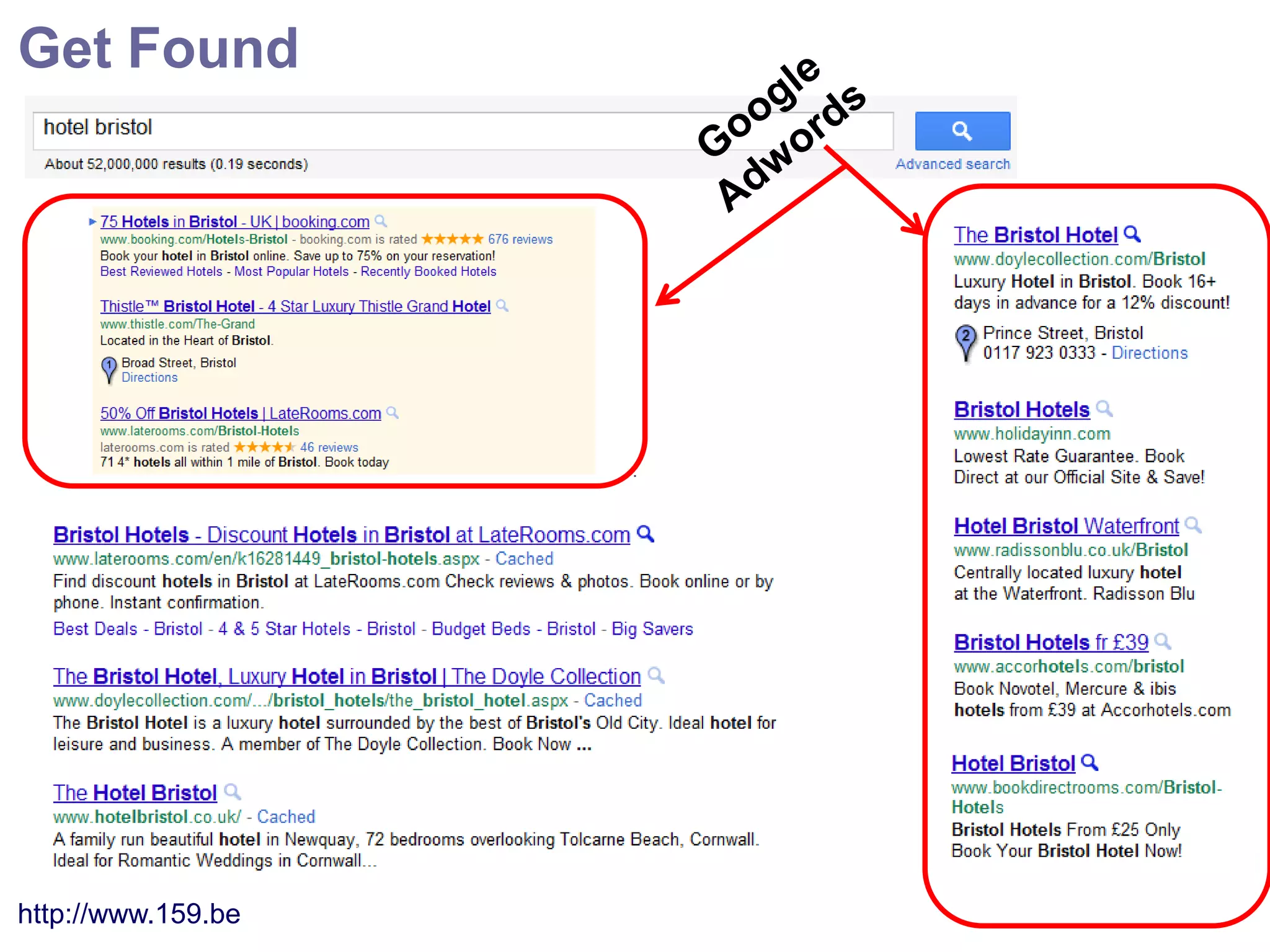The image size is (1270, 952).
Task: Open the 'Best Deals - Bristol' sitelink
Action: coord(128,629)
